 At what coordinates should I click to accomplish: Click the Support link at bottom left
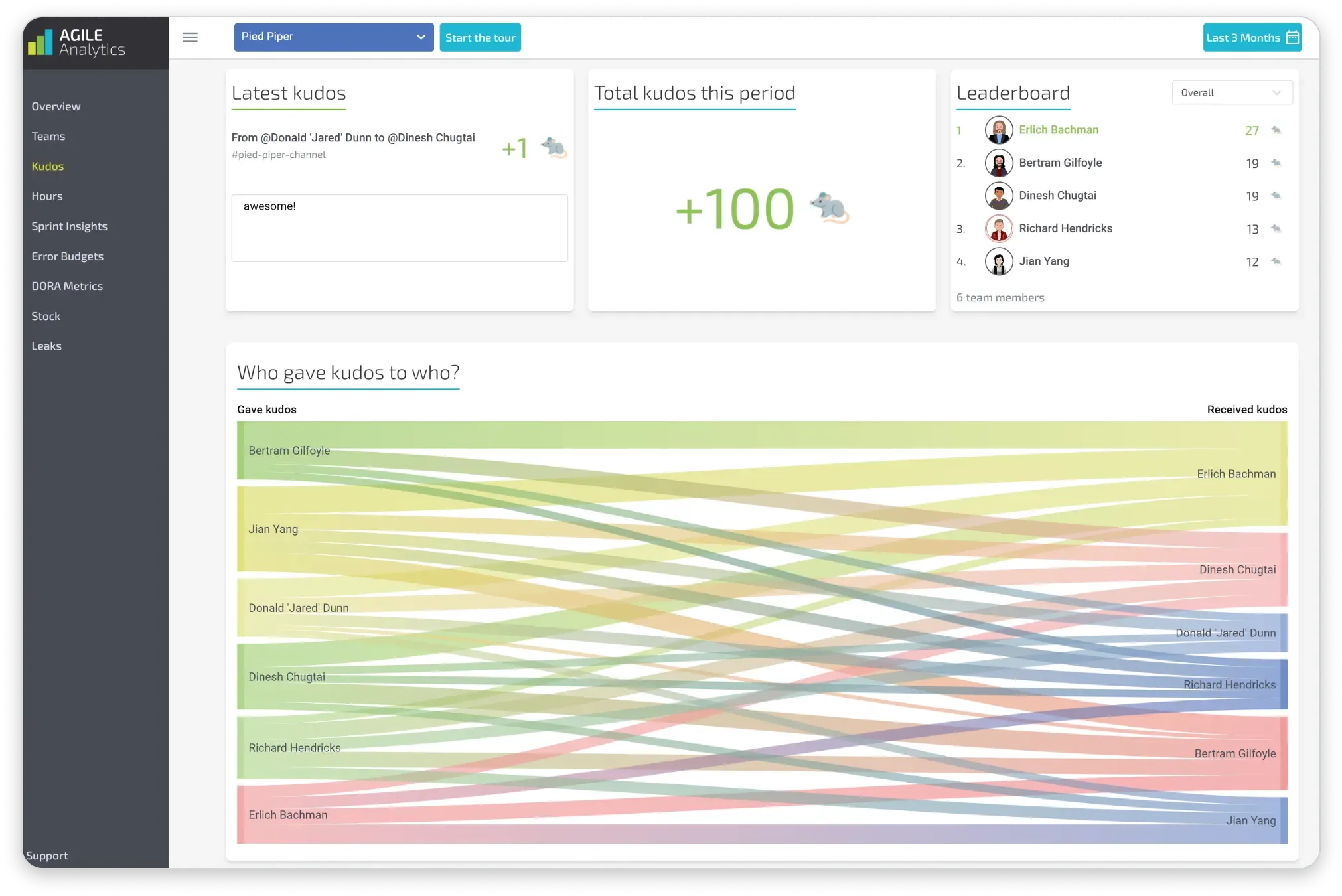click(46, 855)
